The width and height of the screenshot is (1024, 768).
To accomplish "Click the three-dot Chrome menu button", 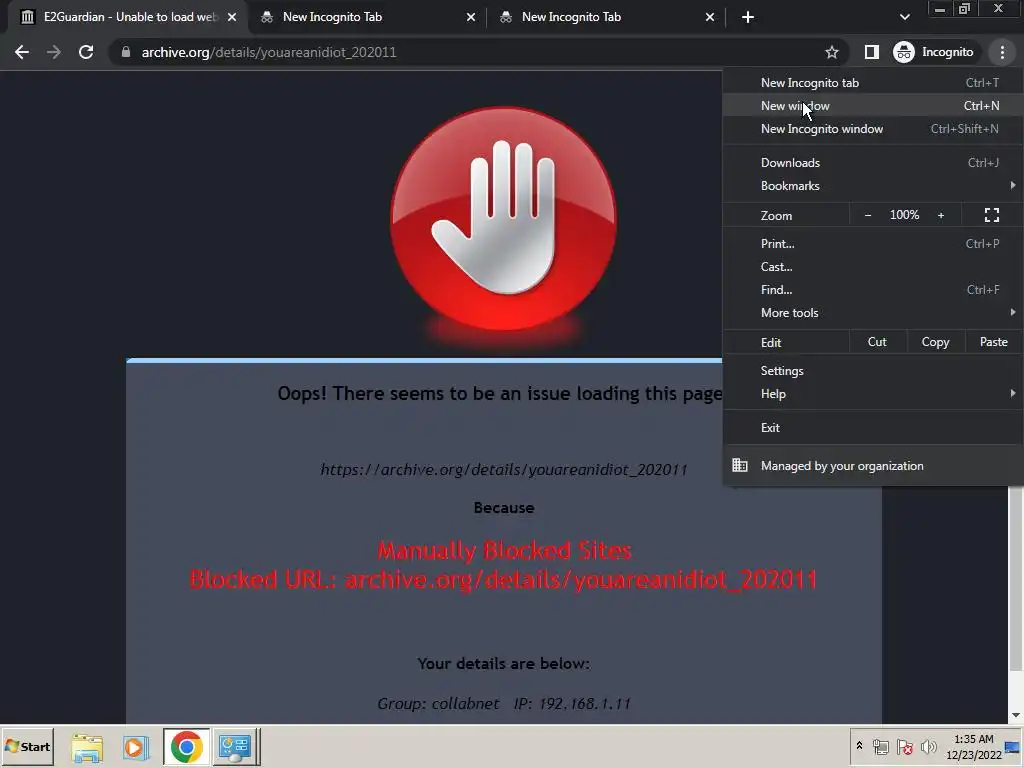I will click(1002, 52).
